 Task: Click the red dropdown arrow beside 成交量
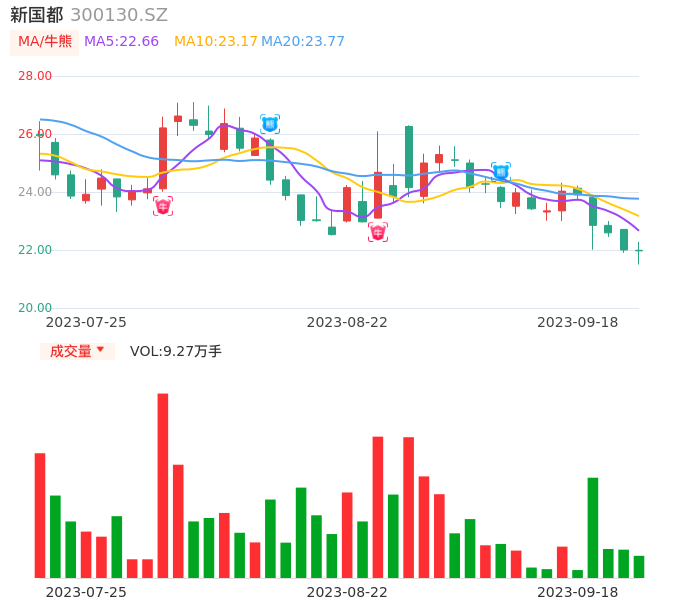100,350
